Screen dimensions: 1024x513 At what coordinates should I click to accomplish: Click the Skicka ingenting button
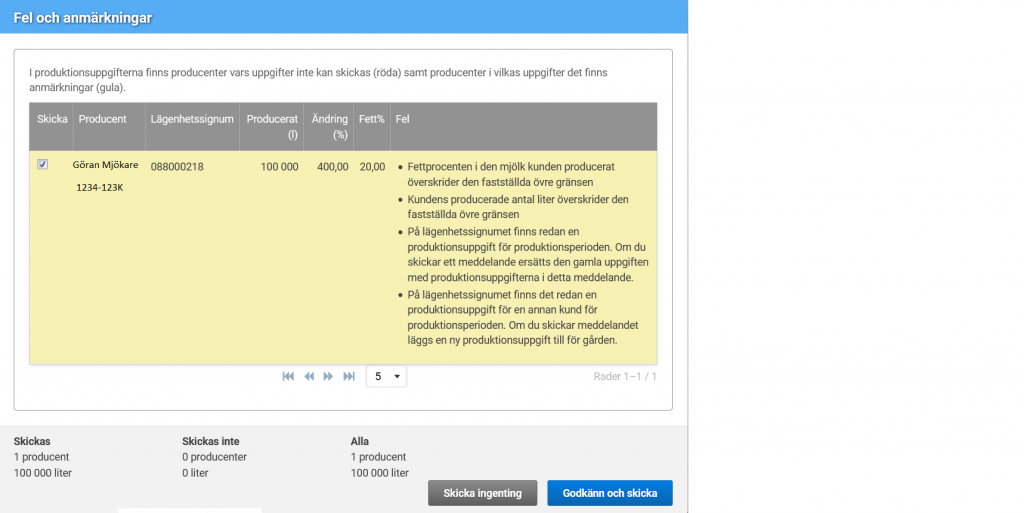tap(483, 493)
